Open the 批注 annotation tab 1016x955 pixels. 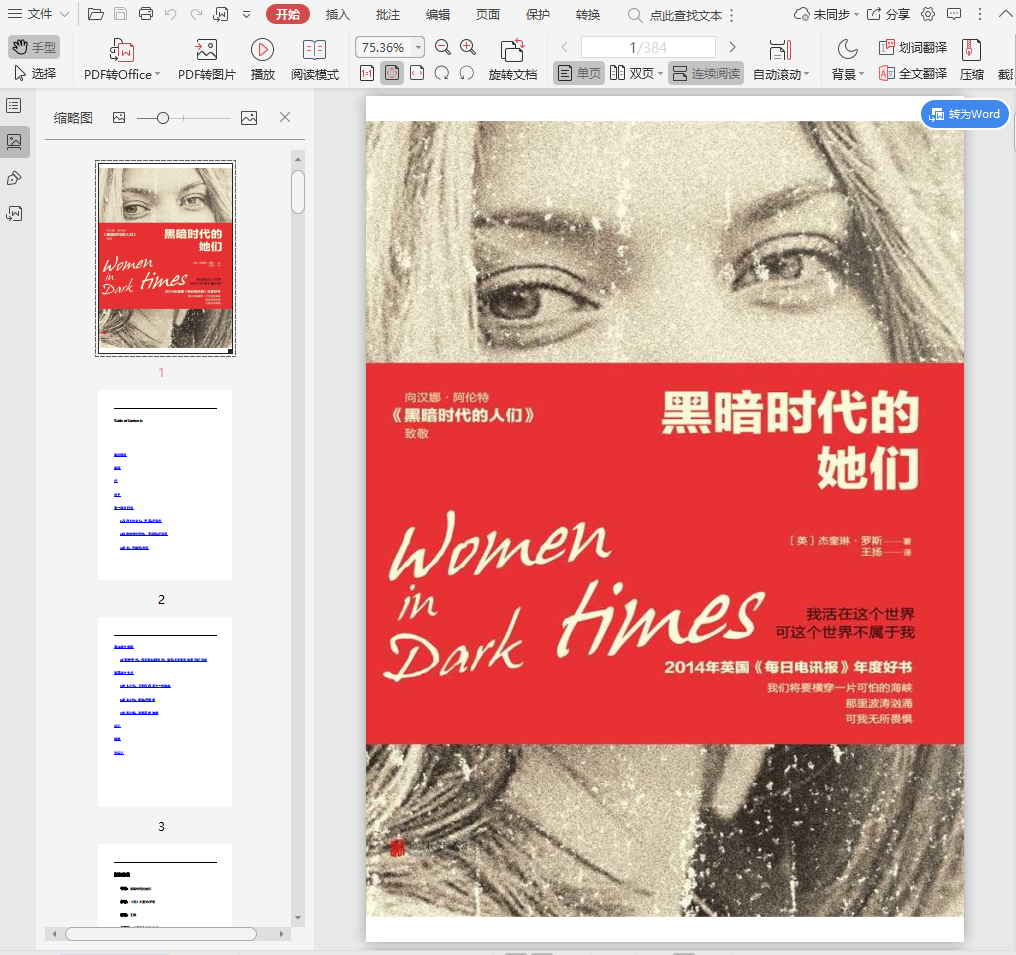[x=388, y=14]
